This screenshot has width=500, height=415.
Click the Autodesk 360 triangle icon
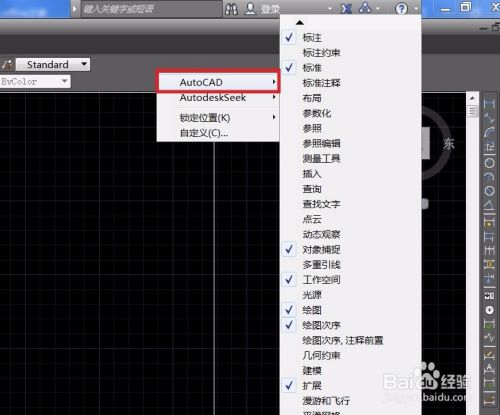[365, 8]
